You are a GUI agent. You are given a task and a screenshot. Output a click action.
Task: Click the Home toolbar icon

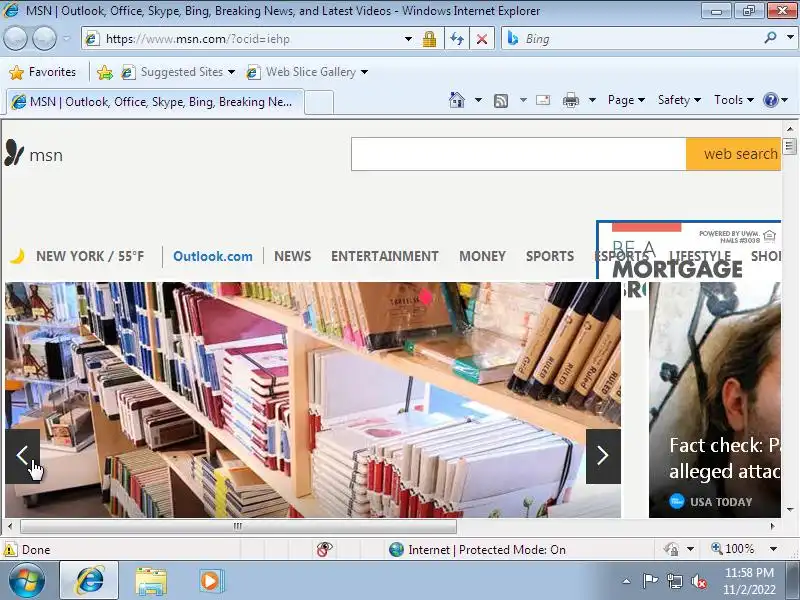(x=457, y=100)
